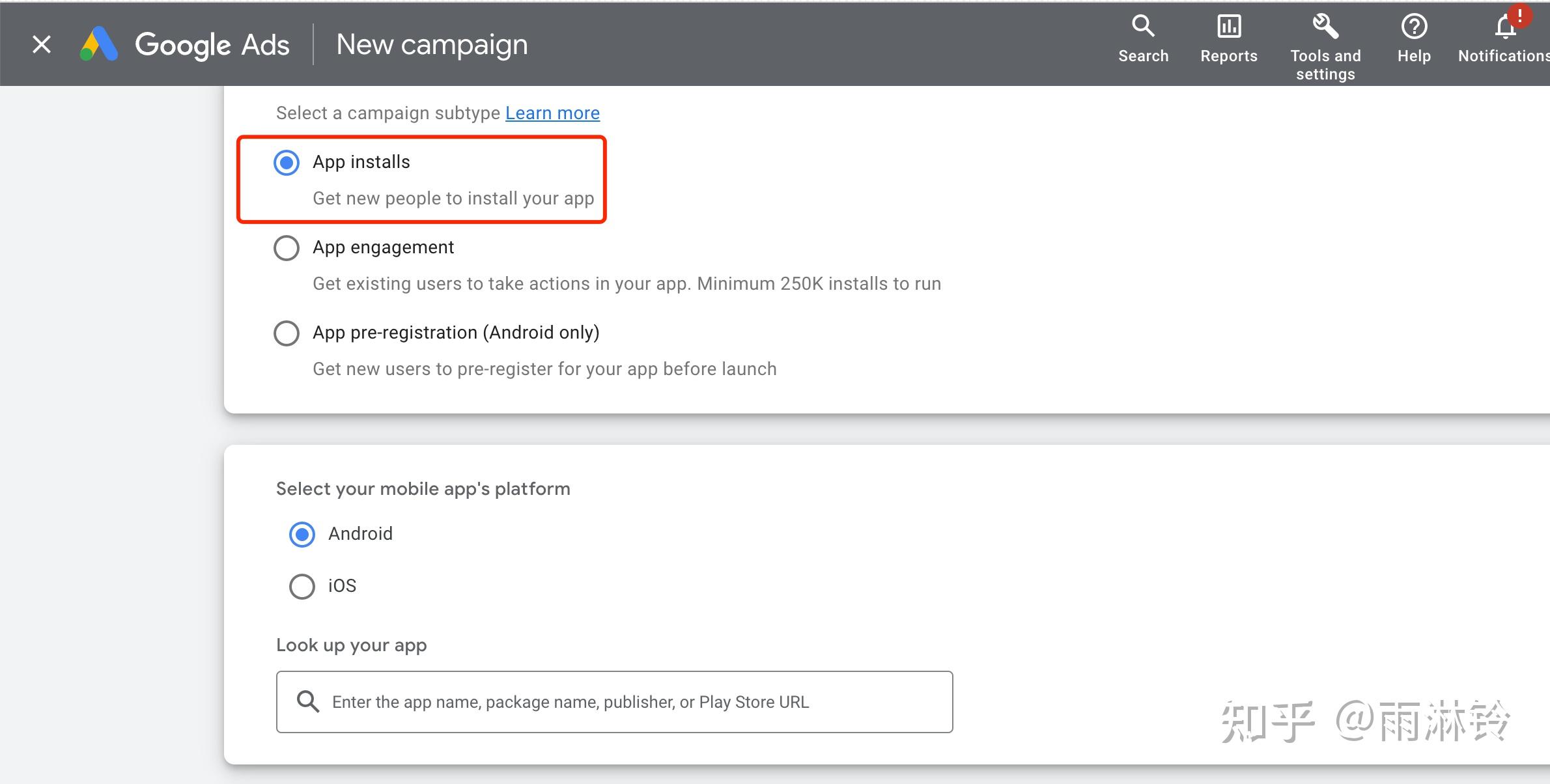Open Tools and settings wrench icon
This screenshot has height=784, width=1550.
(x=1325, y=26)
